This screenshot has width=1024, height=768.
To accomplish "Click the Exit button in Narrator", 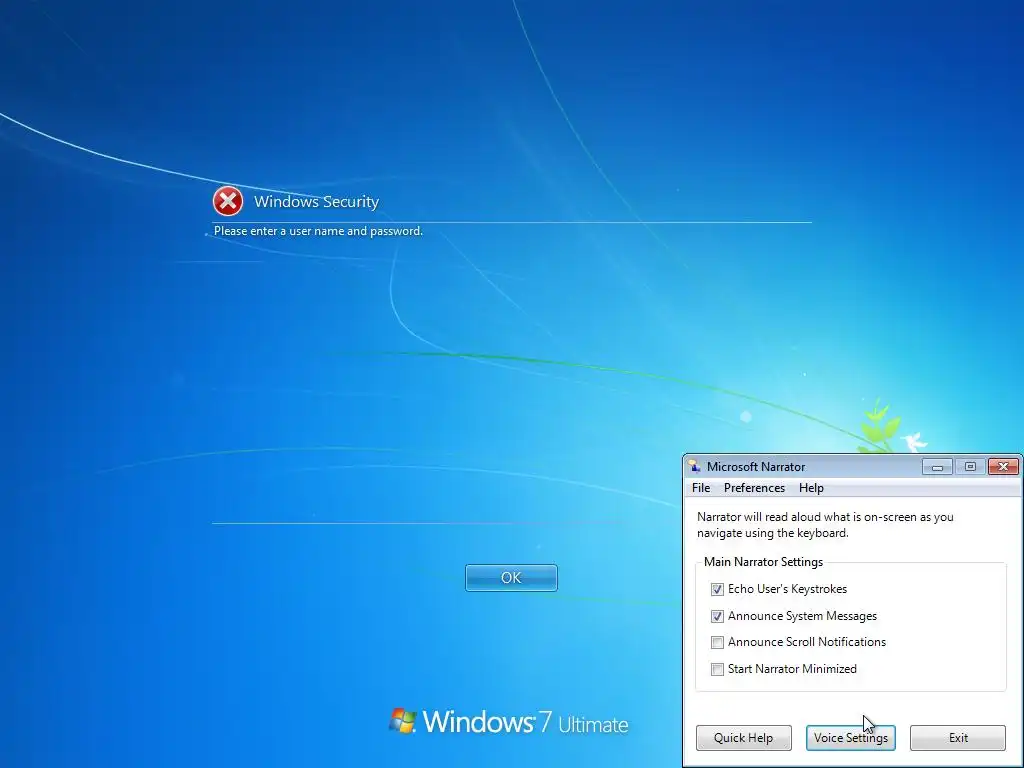I will (x=958, y=737).
